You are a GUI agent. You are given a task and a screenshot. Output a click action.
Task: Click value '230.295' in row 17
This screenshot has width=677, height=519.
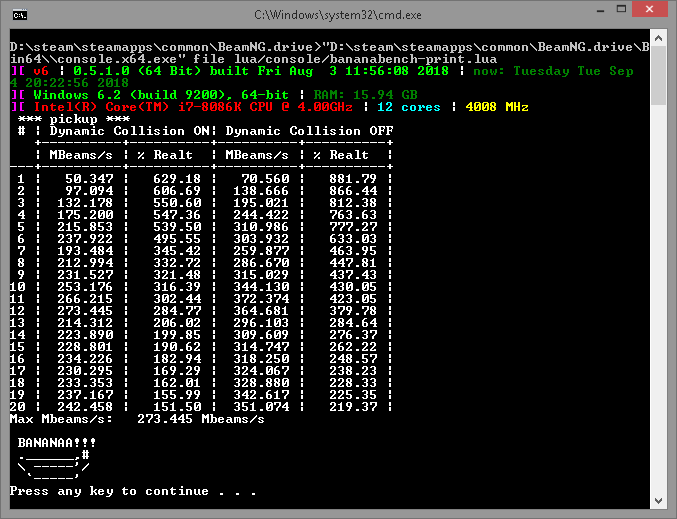click(x=85, y=371)
